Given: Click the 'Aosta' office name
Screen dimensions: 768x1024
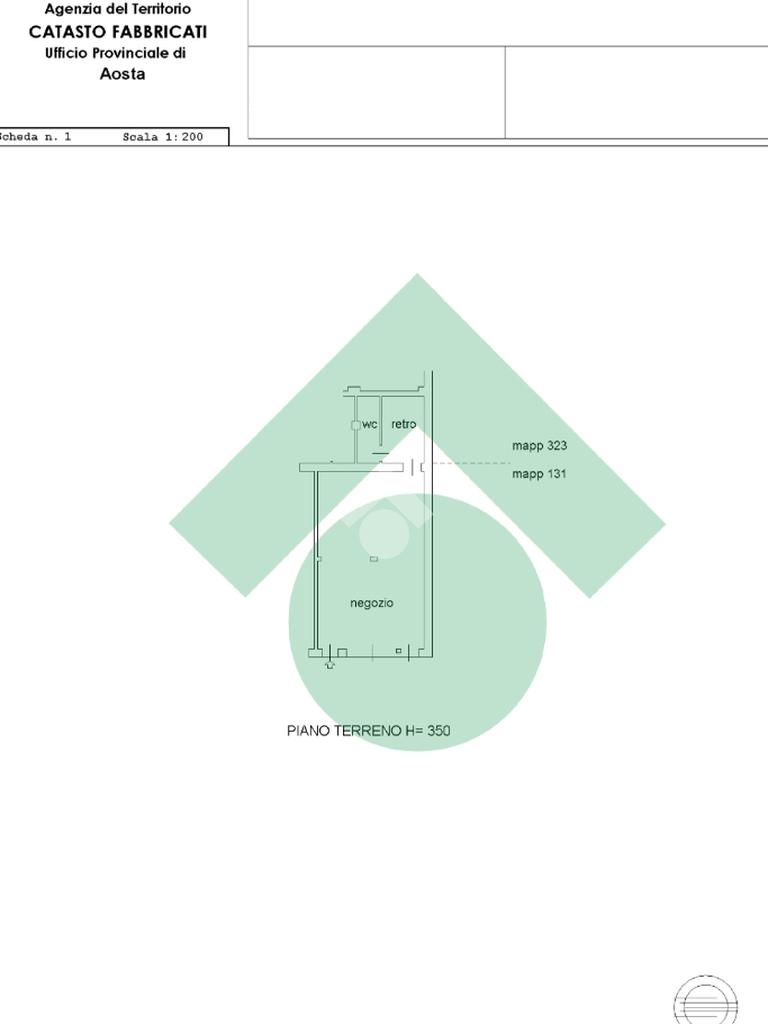Looking at the screenshot, I should point(122,74).
